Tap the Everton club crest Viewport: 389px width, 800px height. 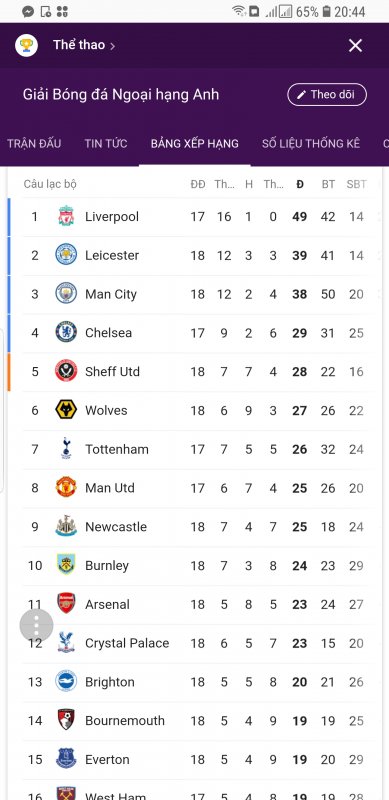point(66,759)
